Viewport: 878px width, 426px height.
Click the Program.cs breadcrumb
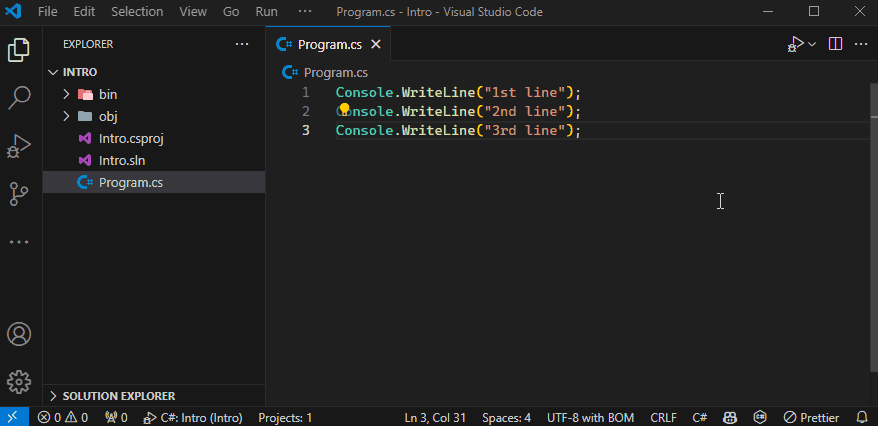click(x=335, y=73)
